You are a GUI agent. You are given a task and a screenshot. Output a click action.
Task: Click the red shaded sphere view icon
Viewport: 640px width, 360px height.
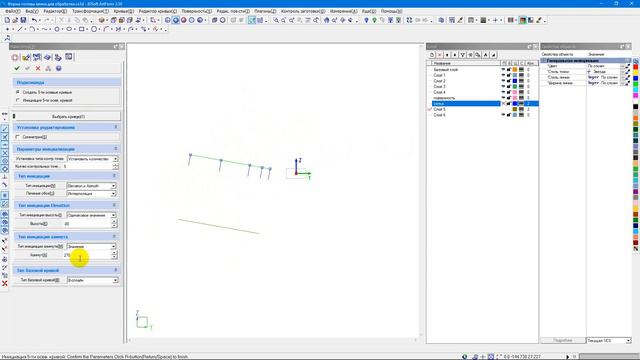(x=184, y=20)
